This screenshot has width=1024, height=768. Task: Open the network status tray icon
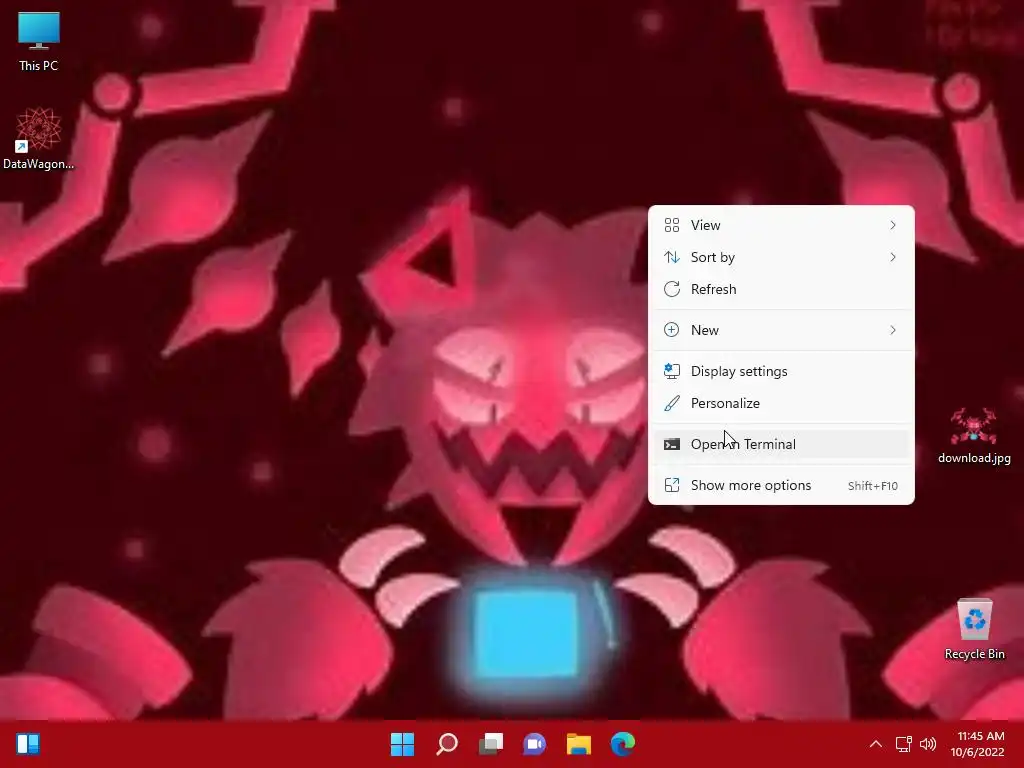(x=903, y=744)
